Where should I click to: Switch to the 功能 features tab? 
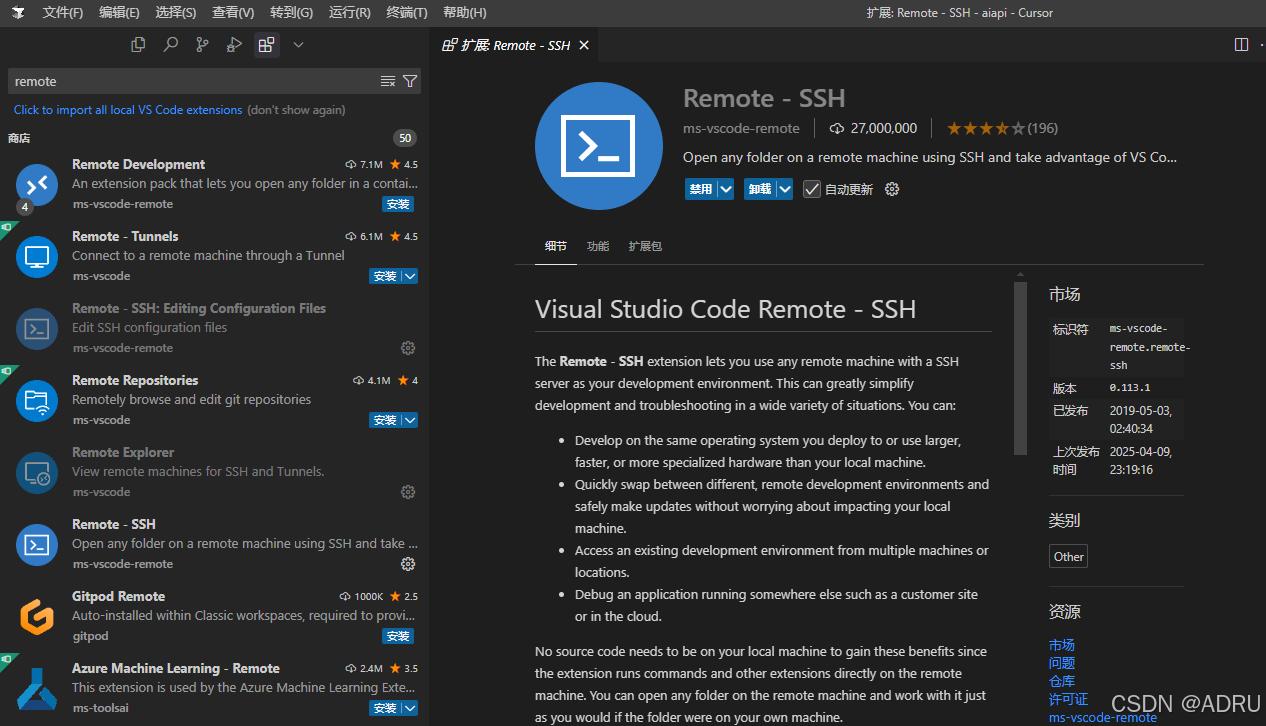(x=598, y=246)
